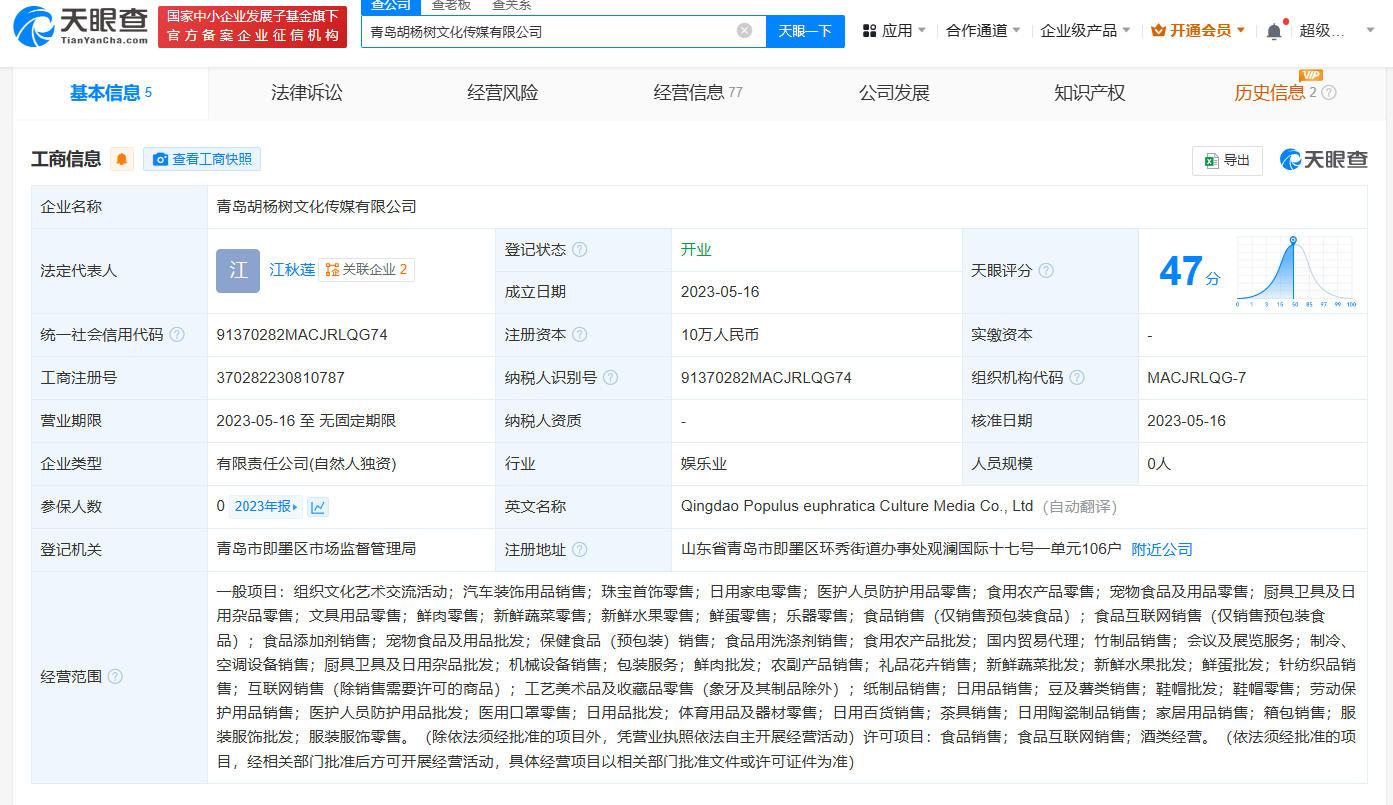1393x805 pixels.
Task: Click the help icon next to 登记状态
Action: click(579, 250)
